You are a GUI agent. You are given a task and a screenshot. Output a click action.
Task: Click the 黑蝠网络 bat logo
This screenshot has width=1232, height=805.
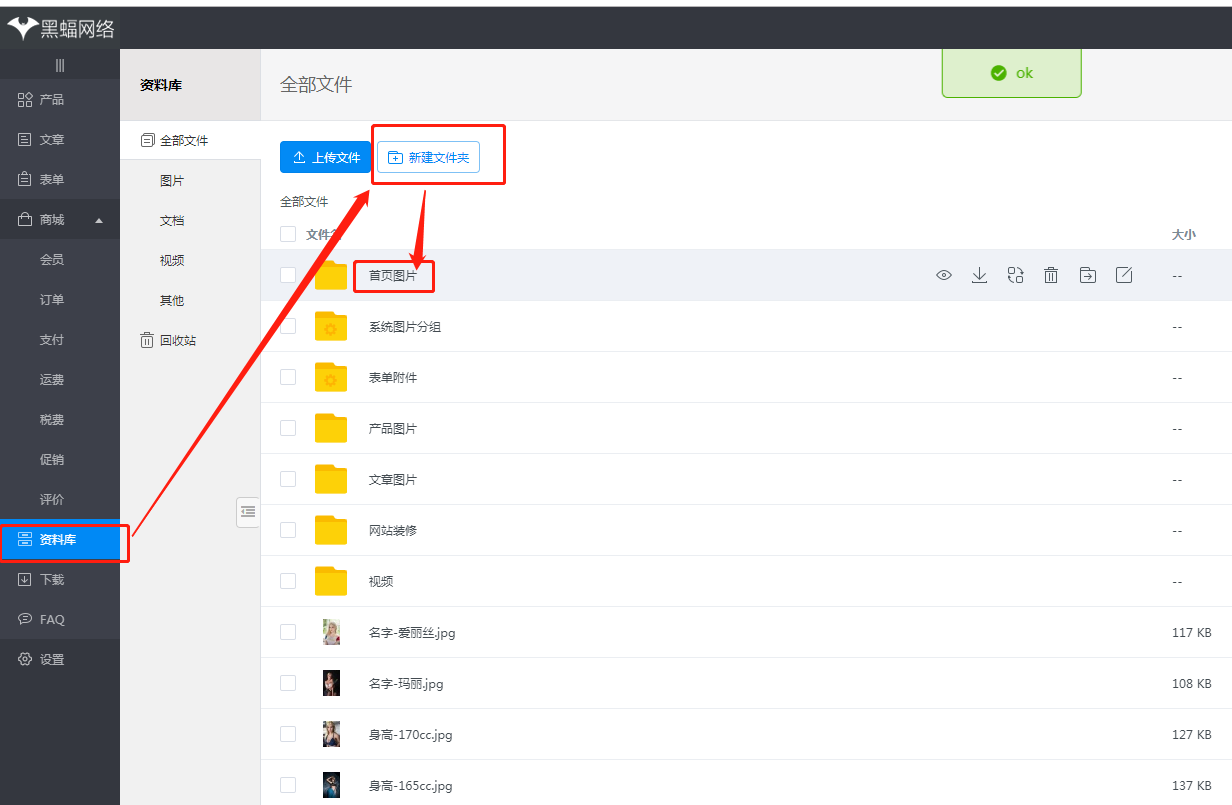point(22,29)
